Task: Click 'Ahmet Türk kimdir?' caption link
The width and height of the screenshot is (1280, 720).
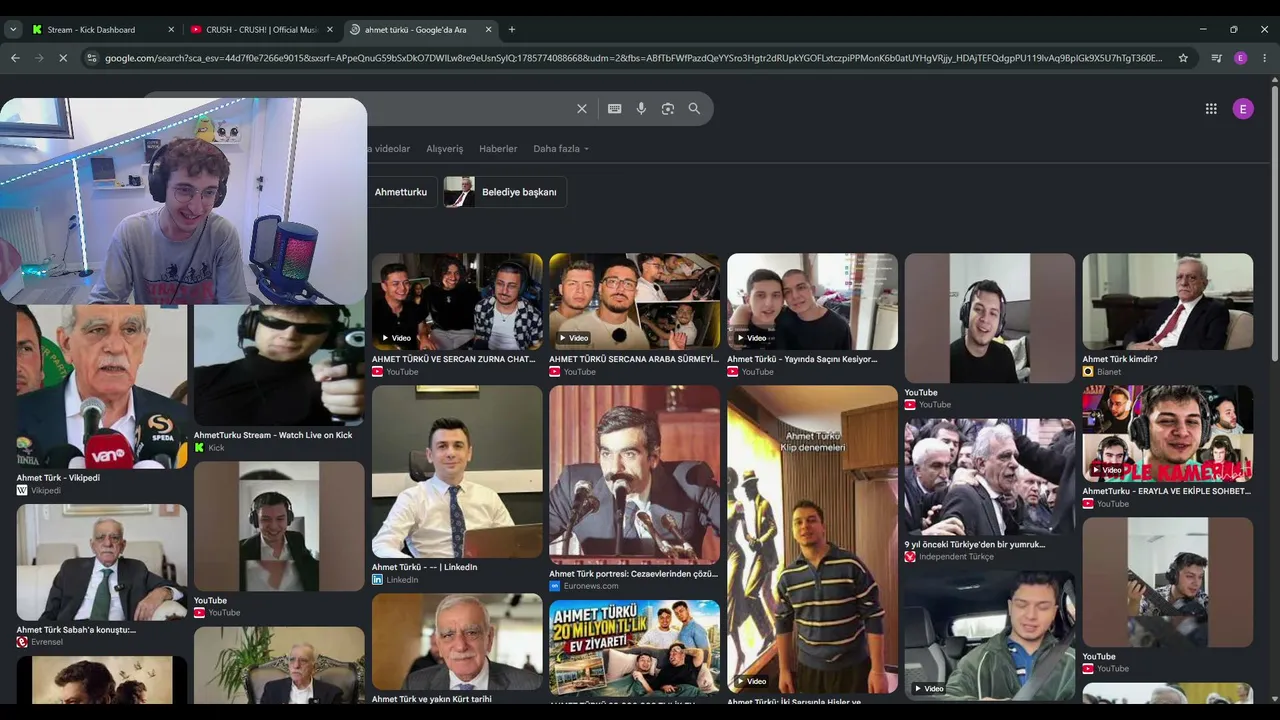Action: coord(1120,359)
